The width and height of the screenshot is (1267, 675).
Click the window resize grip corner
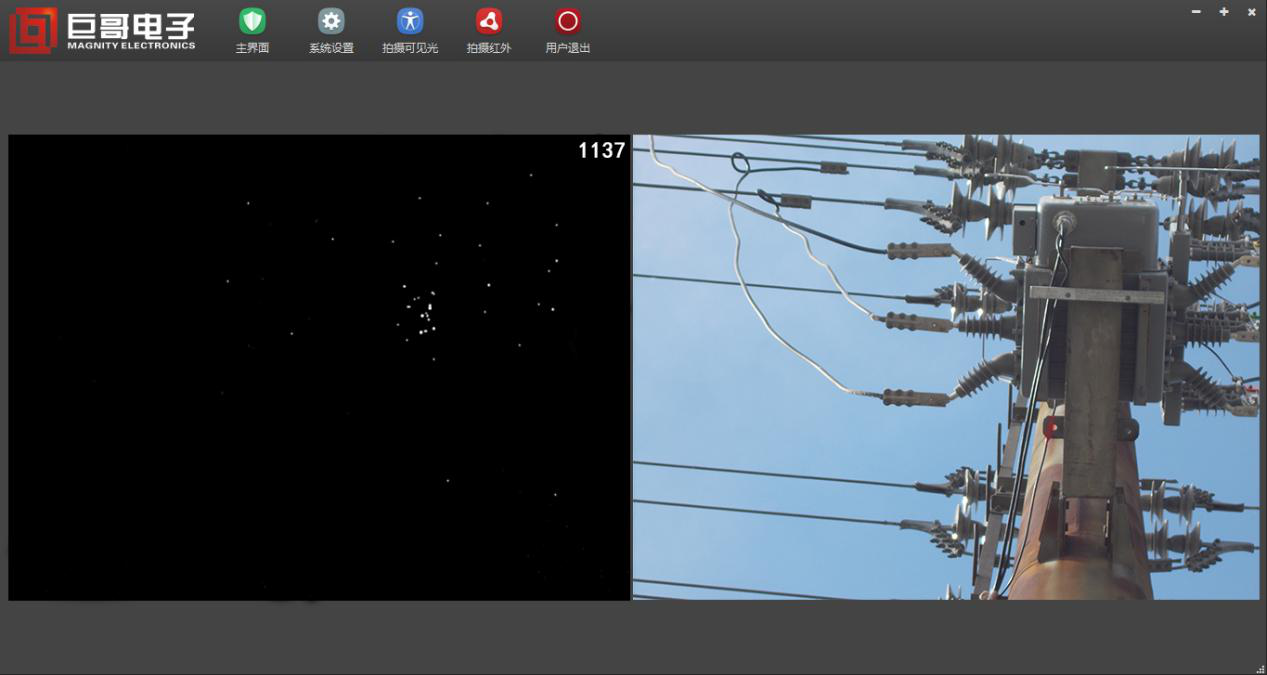click(x=1260, y=668)
